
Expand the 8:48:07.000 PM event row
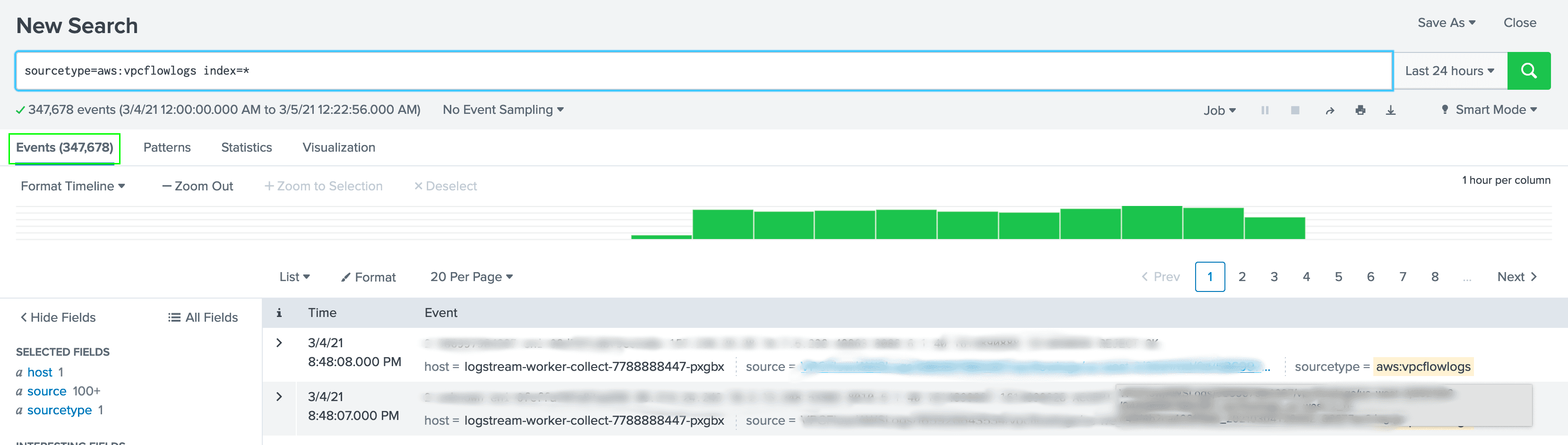279,396
